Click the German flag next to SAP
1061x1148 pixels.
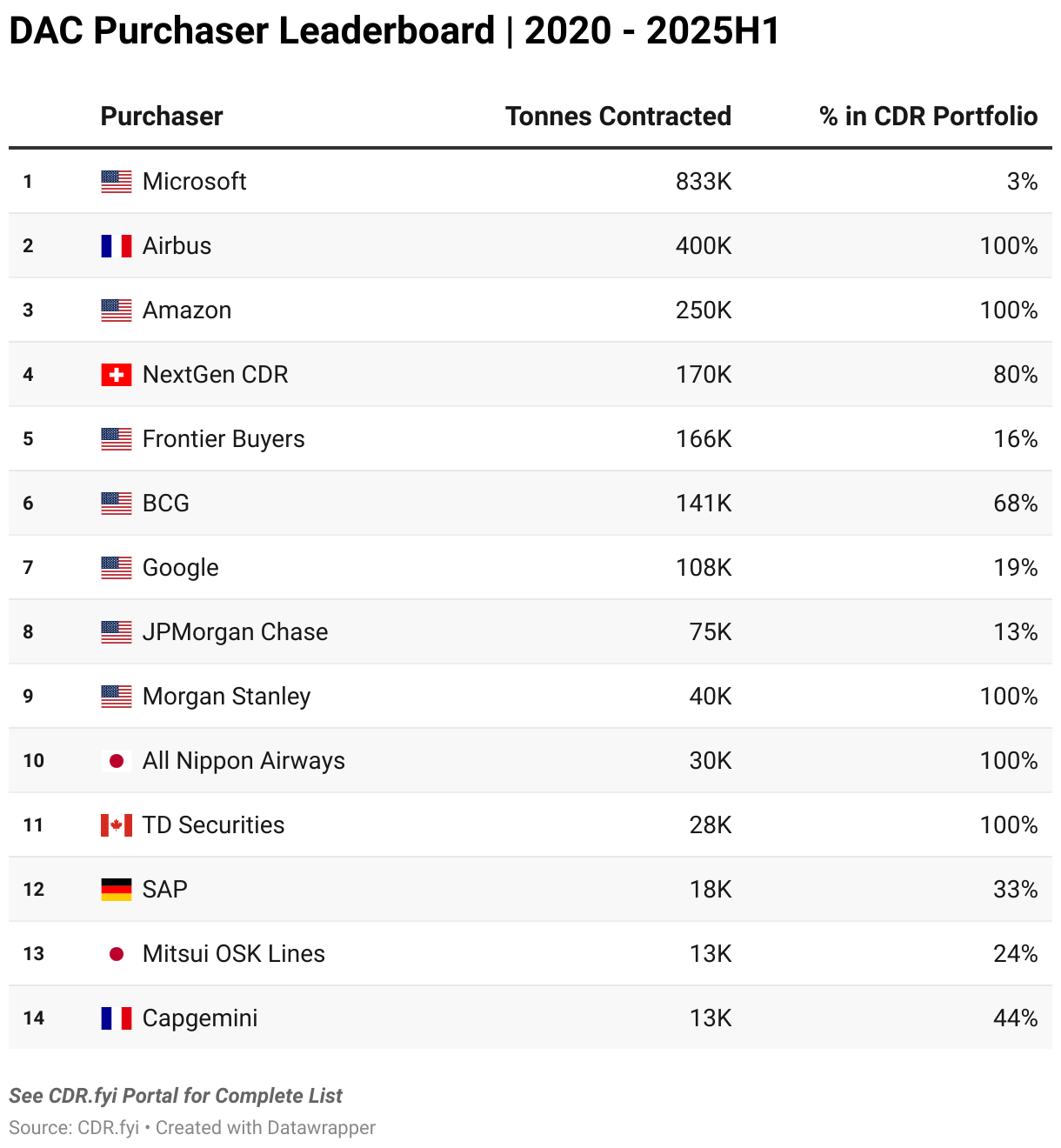pyautogui.click(x=117, y=890)
